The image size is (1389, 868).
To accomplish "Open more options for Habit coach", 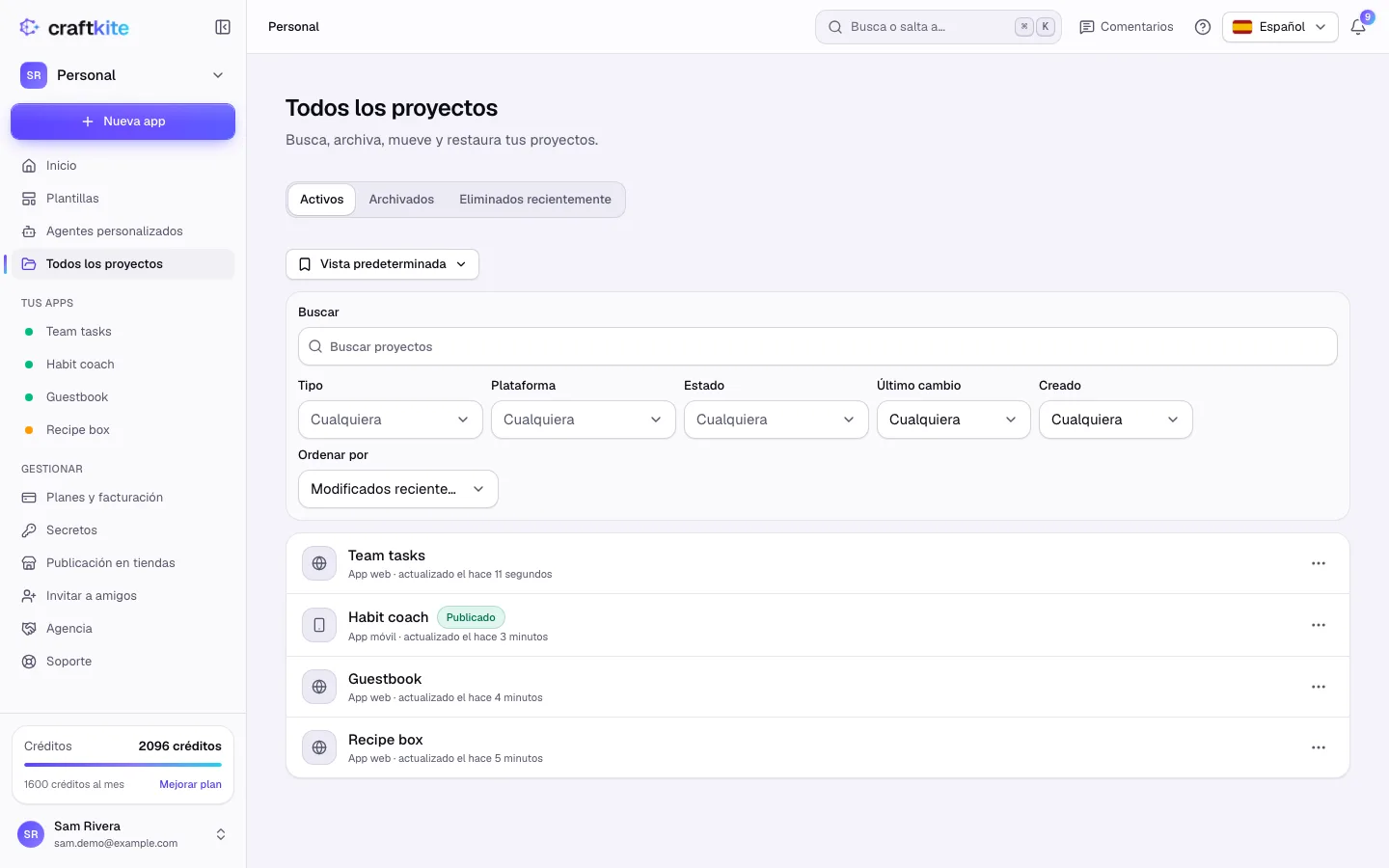I will click(1319, 625).
